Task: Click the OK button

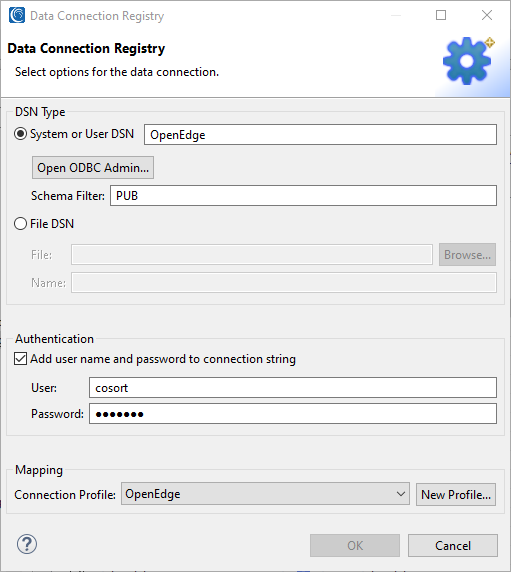Action: 355,546
